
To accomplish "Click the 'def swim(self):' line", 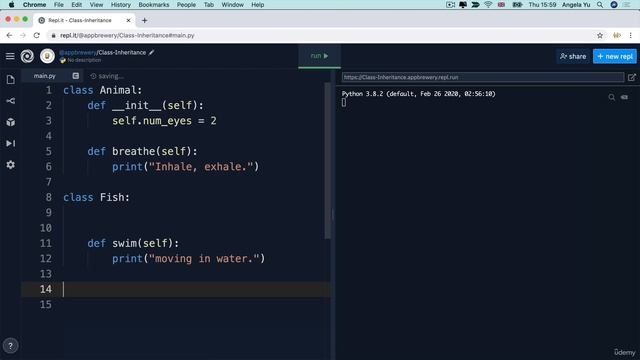I will pyautogui.click(x=133, y=243).
